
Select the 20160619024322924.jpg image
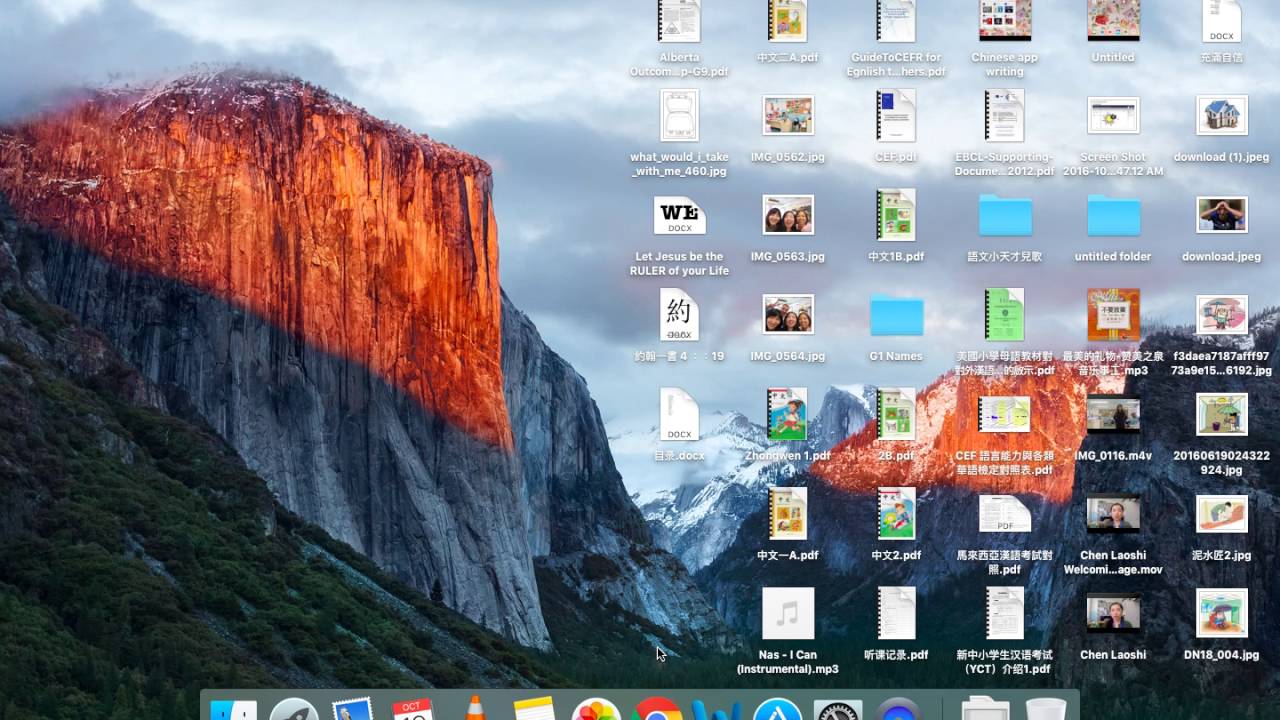click(x=1221, y=414)
